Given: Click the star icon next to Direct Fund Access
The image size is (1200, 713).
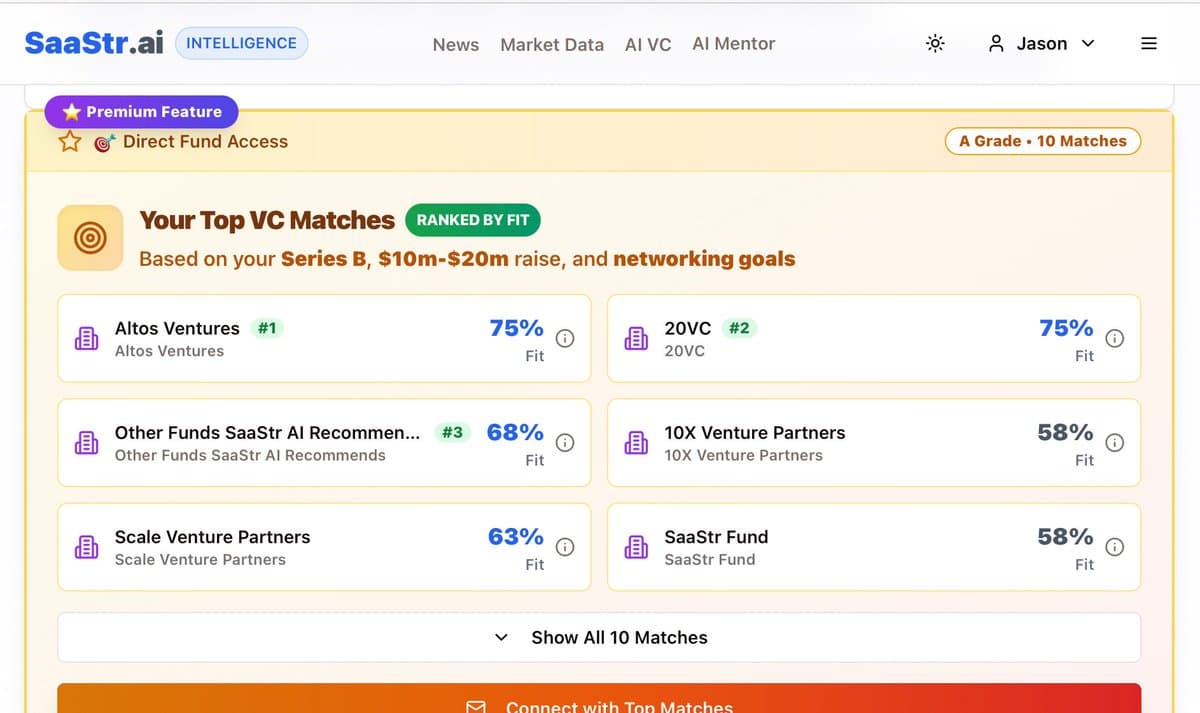Looking at the screenshot, I should click(68, 141).
